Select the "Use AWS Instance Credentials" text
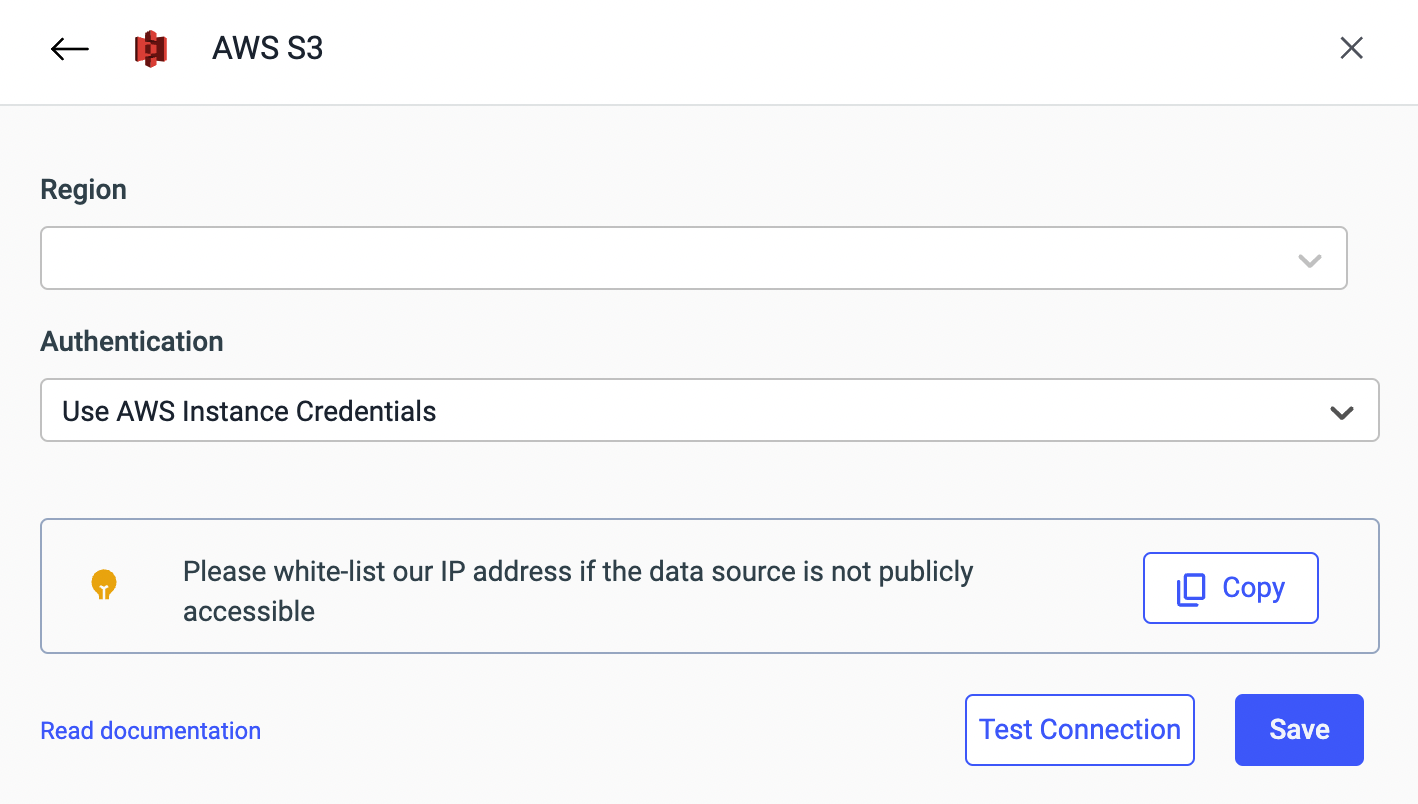Image resolution: width=1418 pixels, height=804 pixels. (x=249, y=411)
